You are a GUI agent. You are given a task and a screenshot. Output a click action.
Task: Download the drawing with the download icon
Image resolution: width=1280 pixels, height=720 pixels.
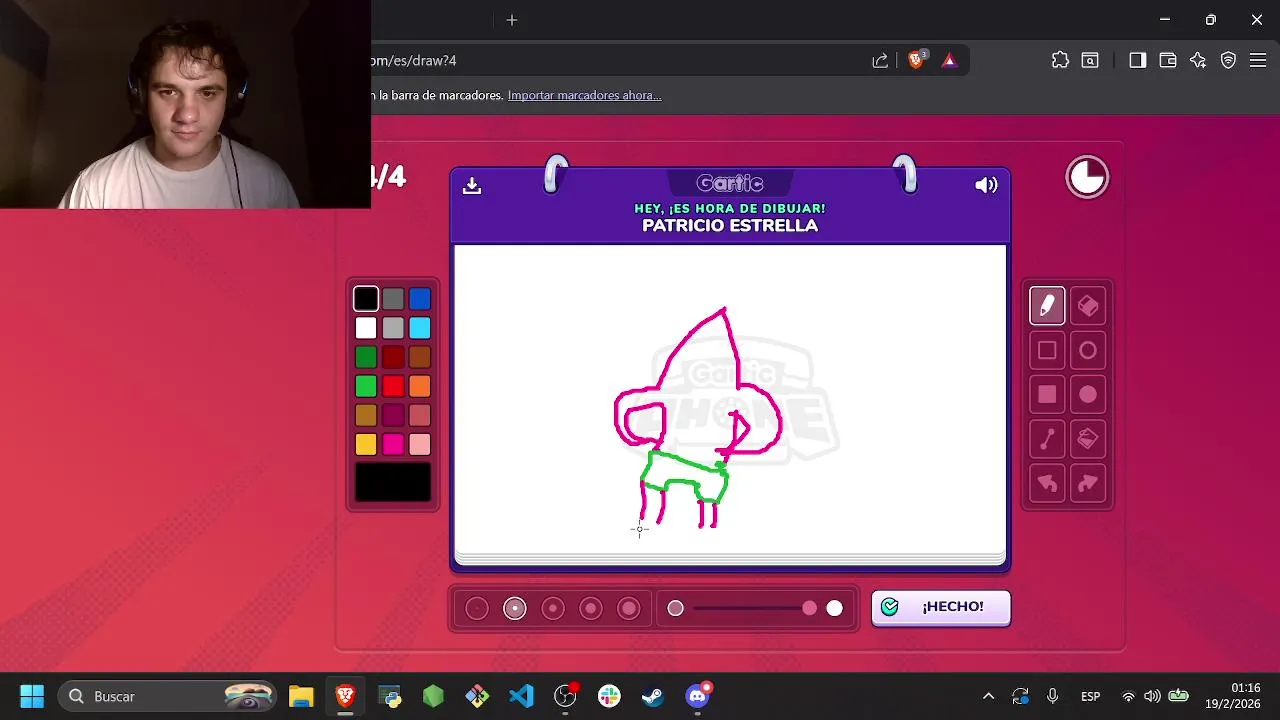pyautogui.click(x=472, y=185)
